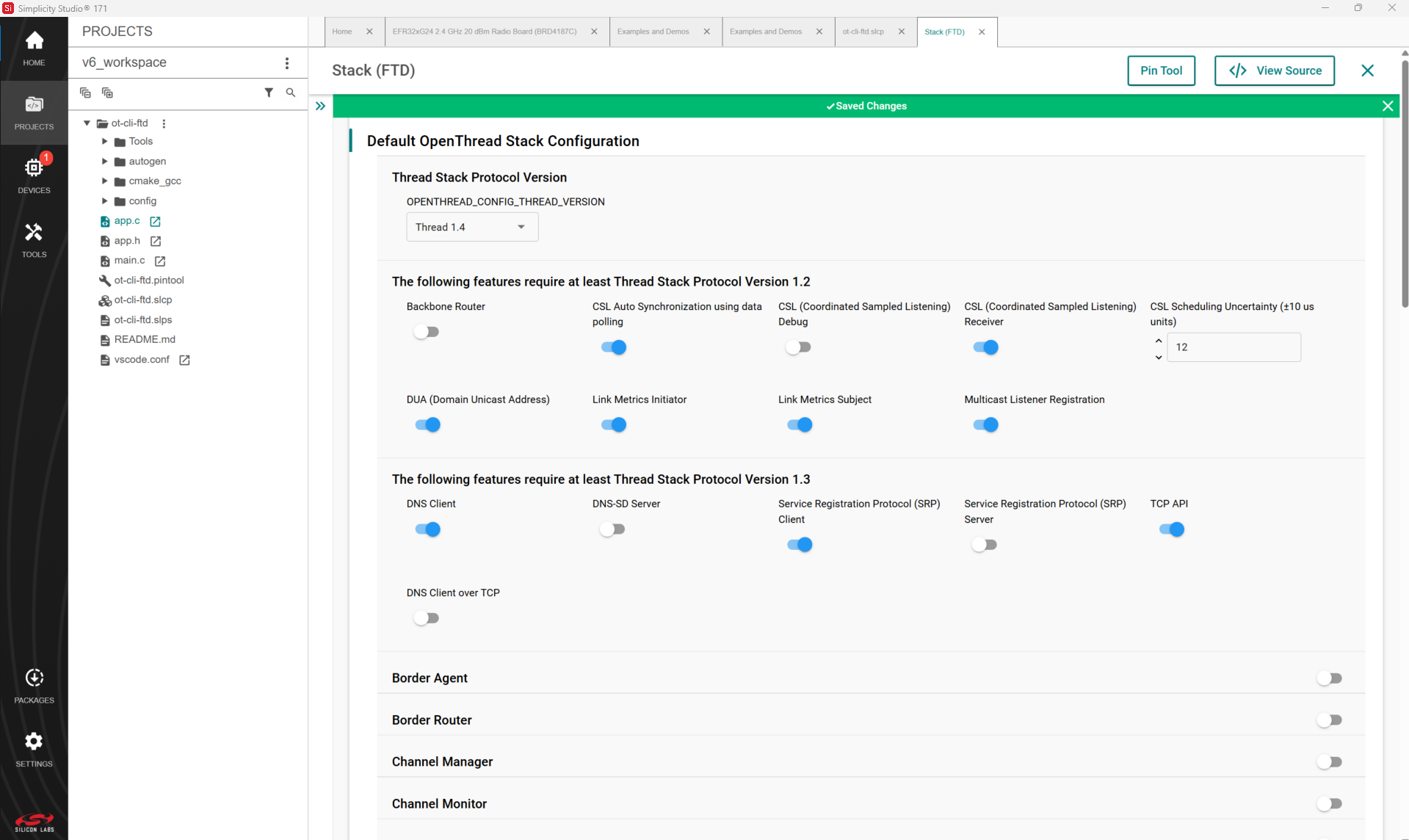Collapse the ot-cli-ftd project tree
Screen dimensions: 1409x840
tap(87, 123)
